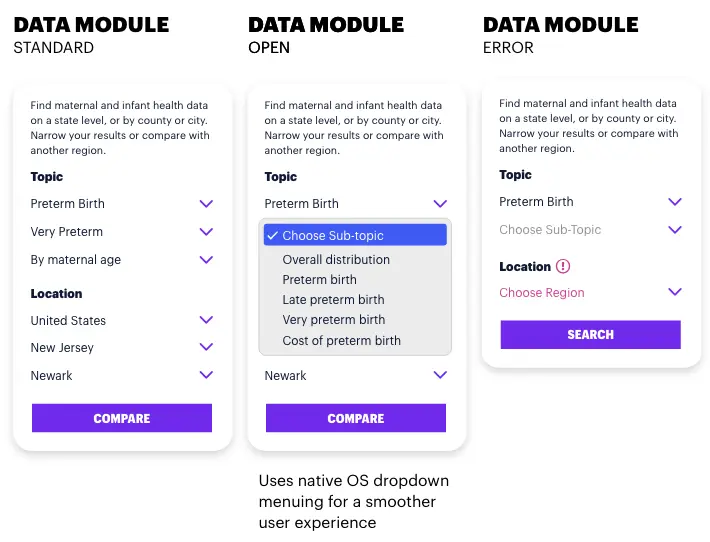
Task: Expand greyed Choose Sub-Topic dropdown
Action: coord(590,230)
